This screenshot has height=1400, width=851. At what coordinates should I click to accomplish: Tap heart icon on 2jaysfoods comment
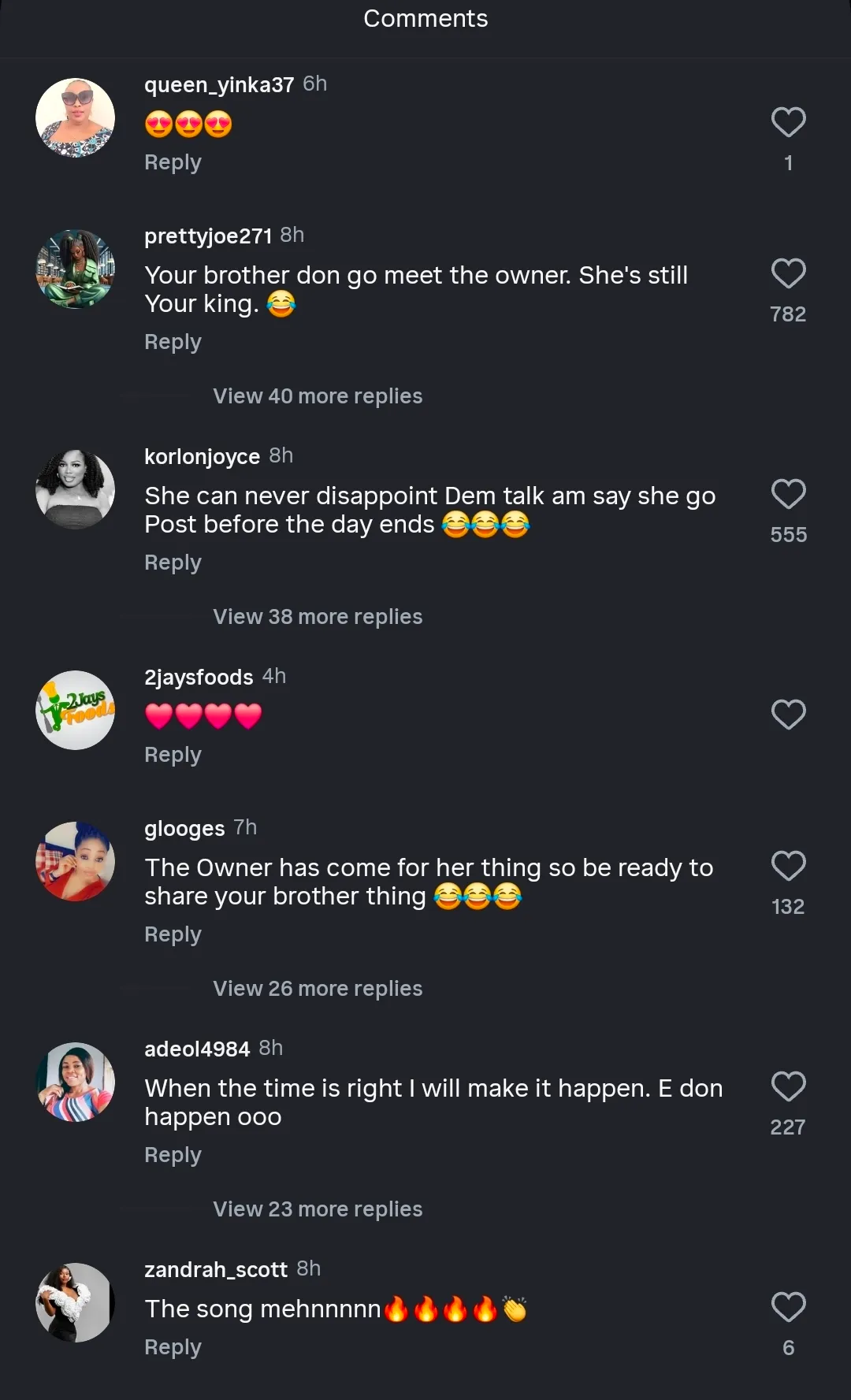(788, 715)
